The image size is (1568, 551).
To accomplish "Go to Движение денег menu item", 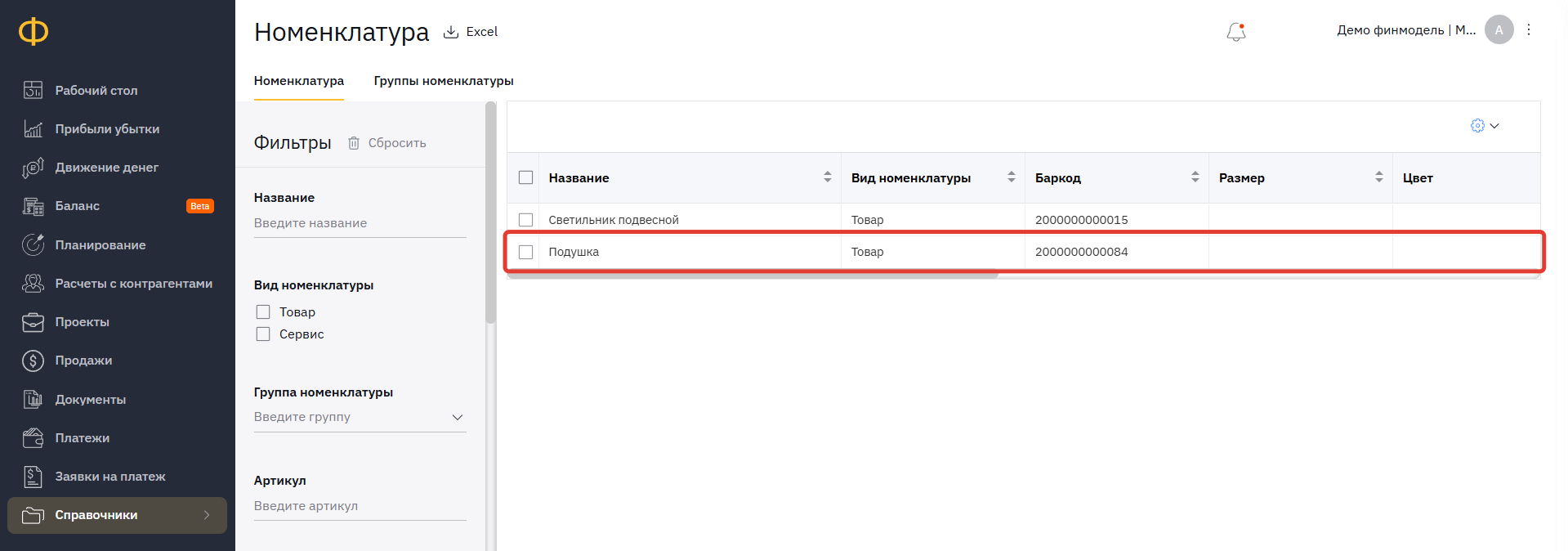I will (x=107, y=167).
